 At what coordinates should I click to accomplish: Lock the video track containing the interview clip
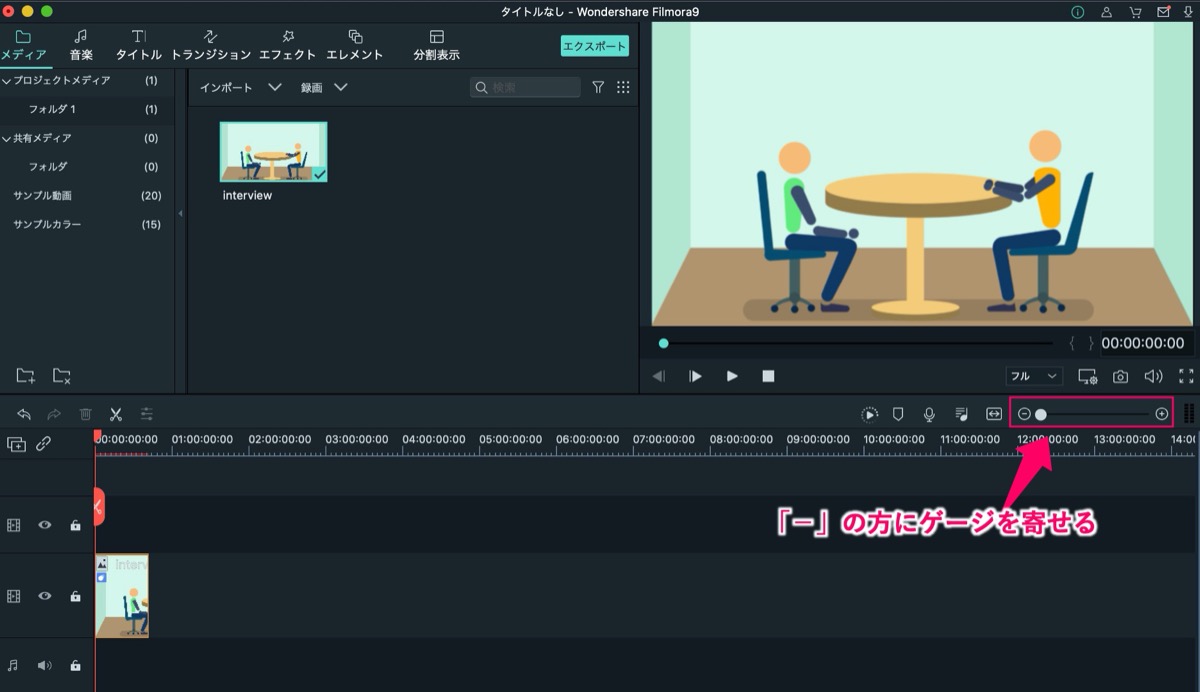[75, 596]
